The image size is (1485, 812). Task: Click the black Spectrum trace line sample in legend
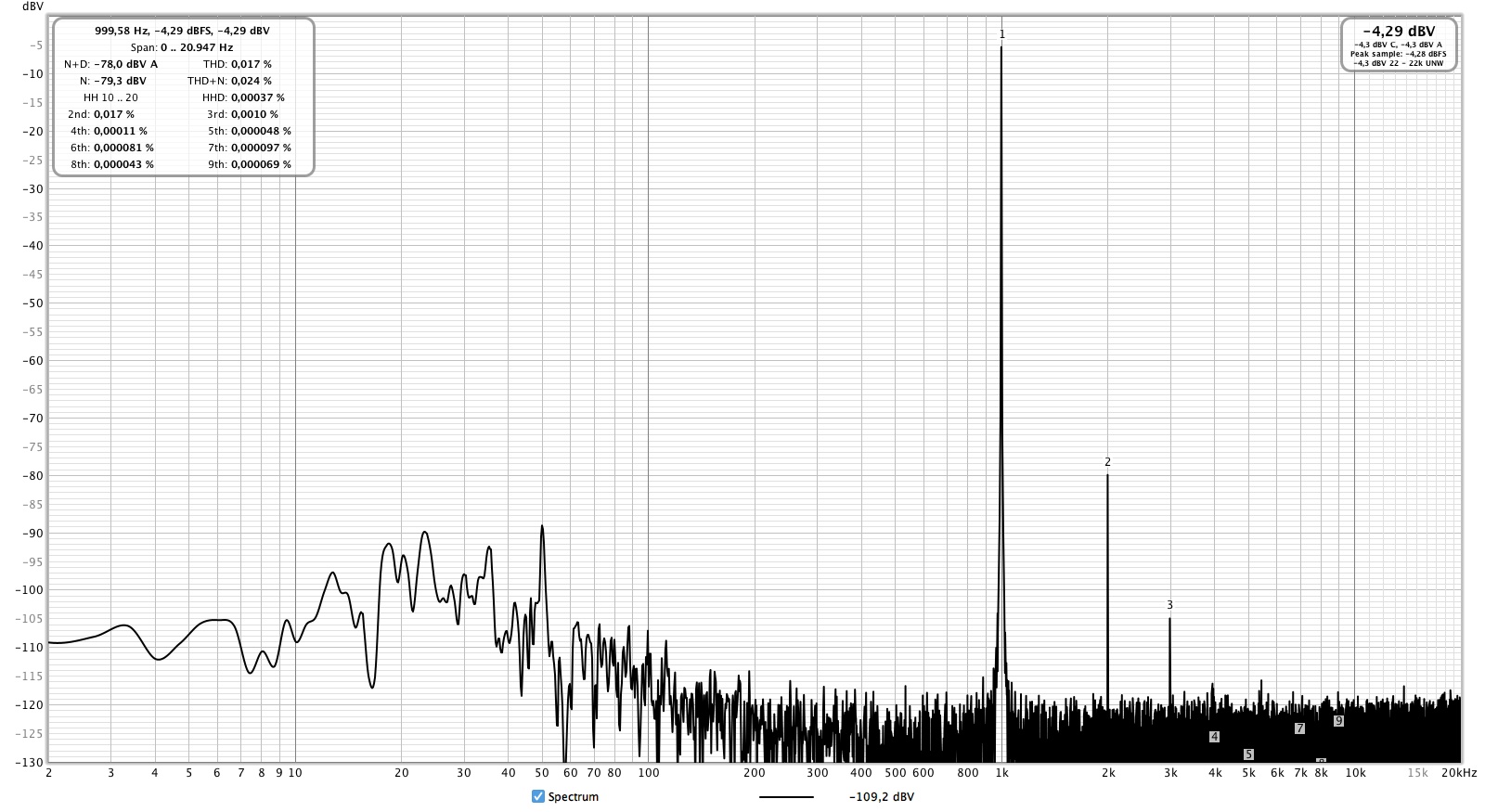tap(786, 796)
